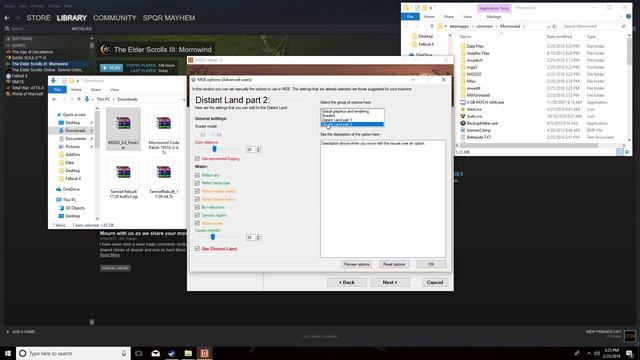Image resolution: width=640 pixels, height=360 pixels.
Task: Select Shaders in the options group list
Action: (x=328, y=116)
